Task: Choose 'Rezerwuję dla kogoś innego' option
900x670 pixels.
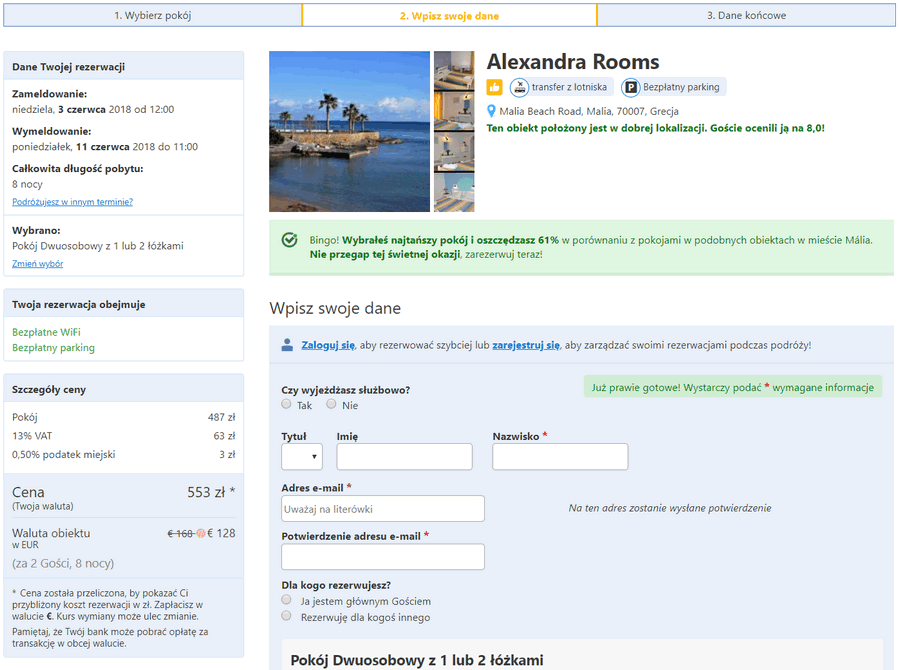Action: (x=286, y=616)
